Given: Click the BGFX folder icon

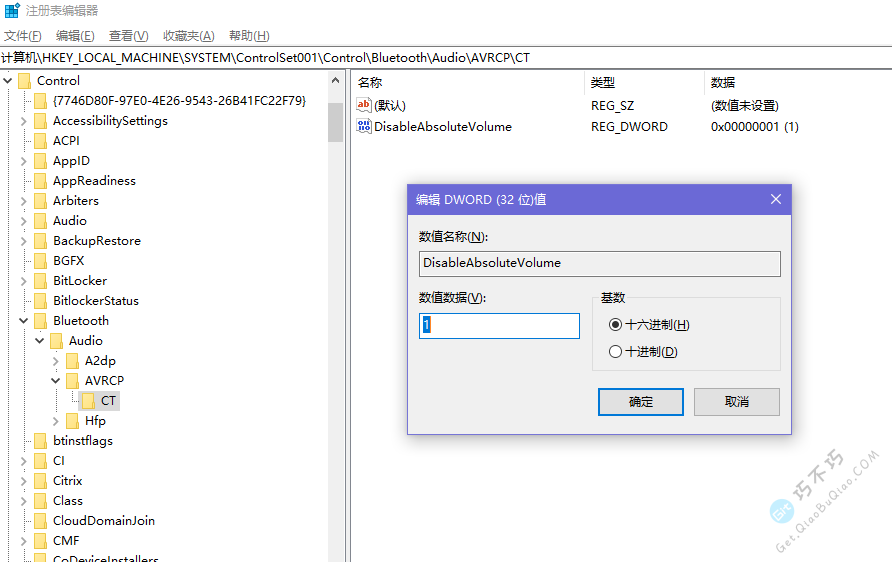Looking at the screenshot, I should point(40,261).
